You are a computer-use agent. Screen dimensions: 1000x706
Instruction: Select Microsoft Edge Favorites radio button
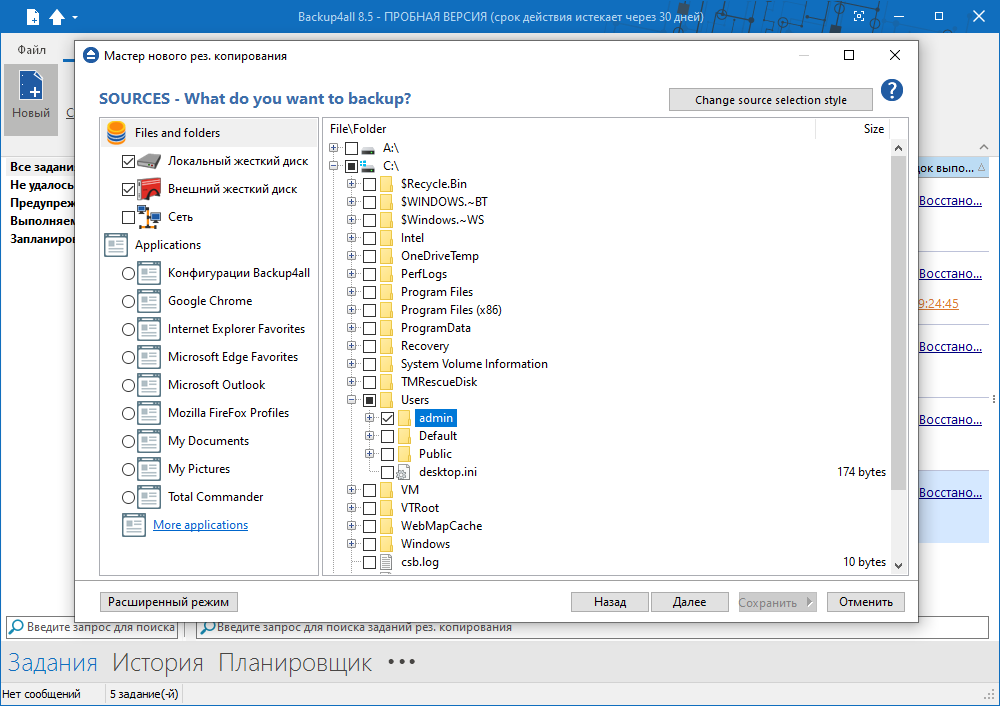click(128, 358)
